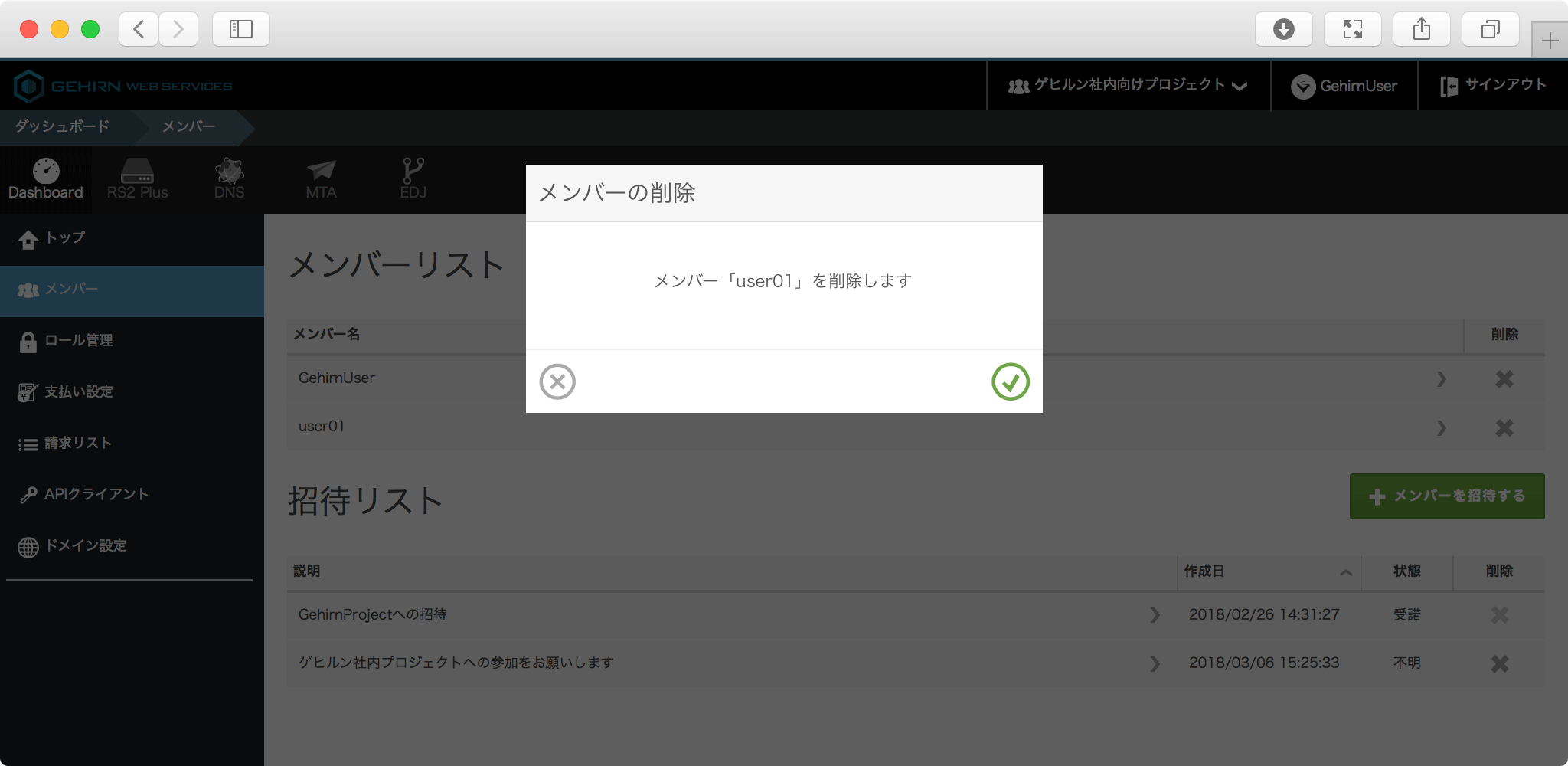The height and width of the screenshot is (766, 1568).
Task: Delete user01 using the X icon
Action: coord(1504,427)
